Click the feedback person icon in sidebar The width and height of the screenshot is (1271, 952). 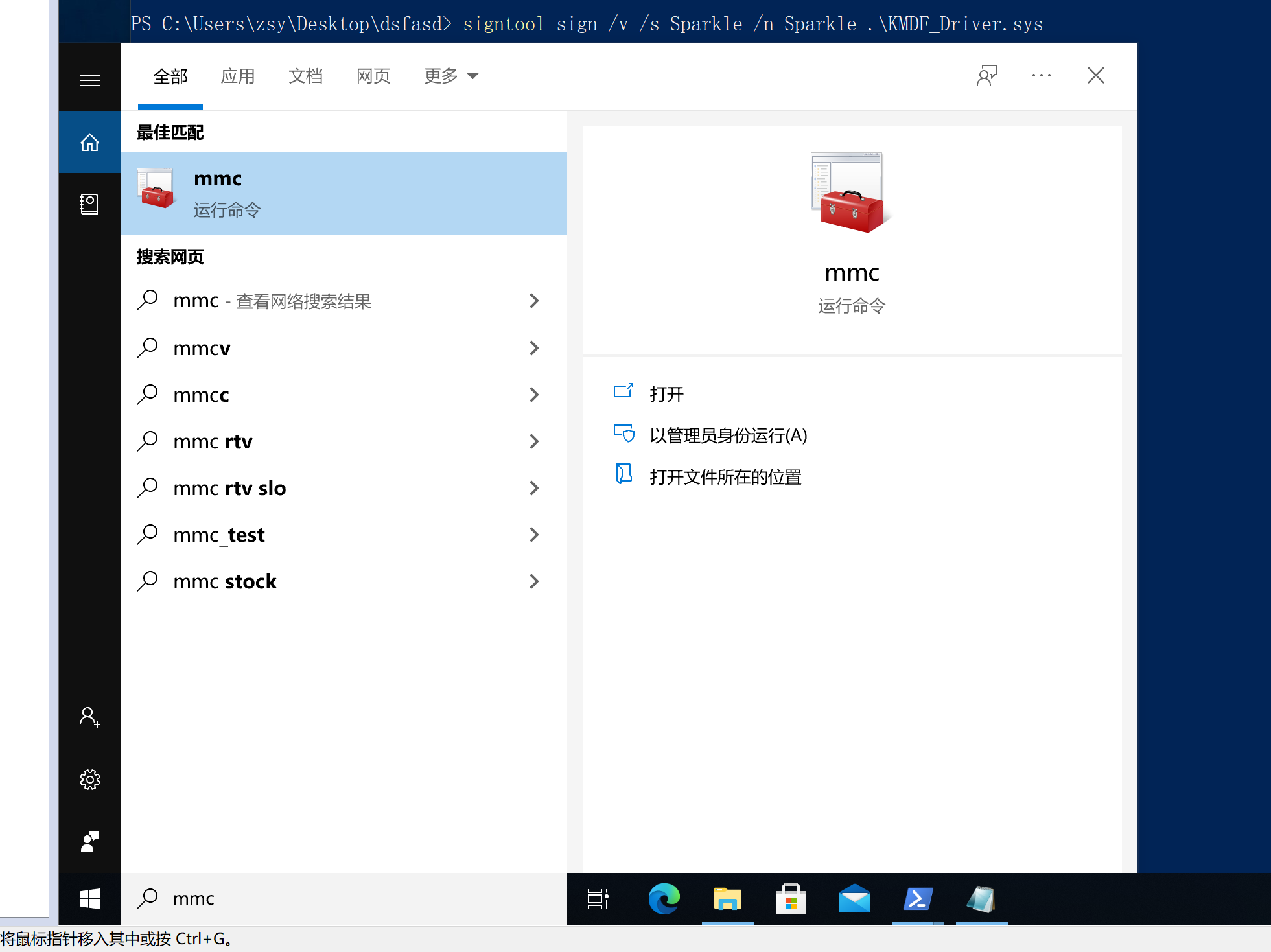pos(89,842)
